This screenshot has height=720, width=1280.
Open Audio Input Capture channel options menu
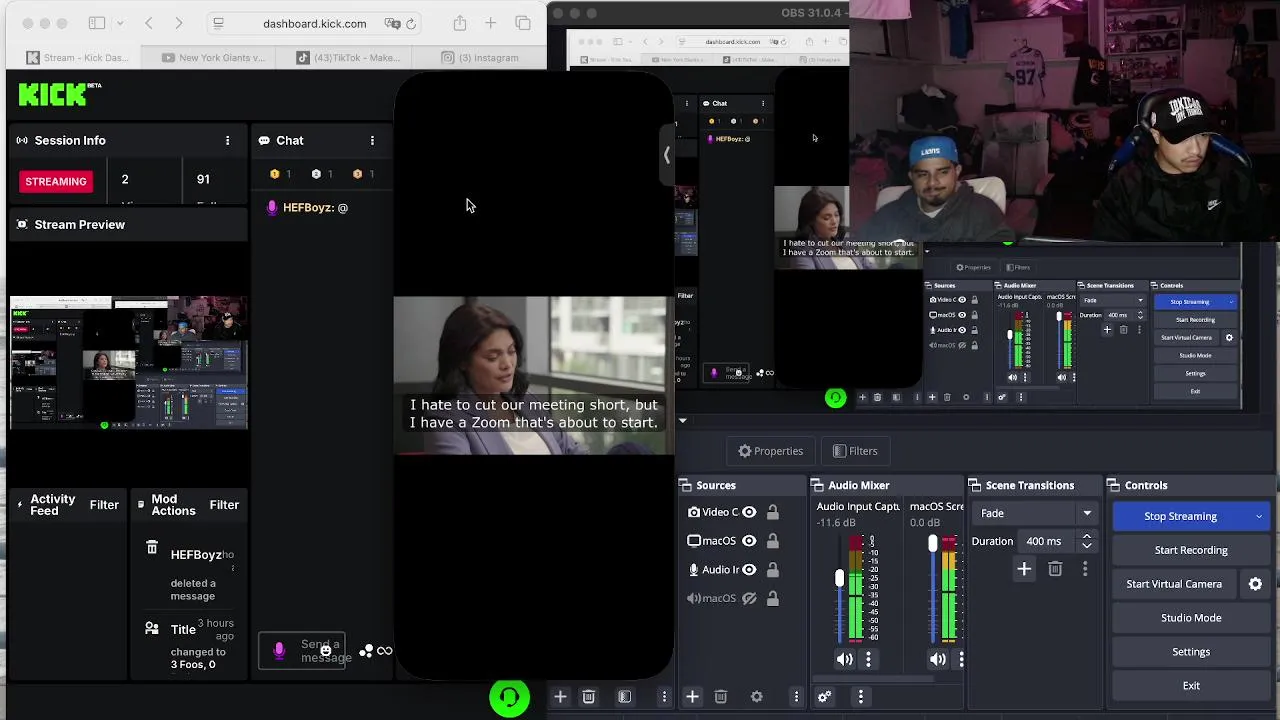[868, 659]
